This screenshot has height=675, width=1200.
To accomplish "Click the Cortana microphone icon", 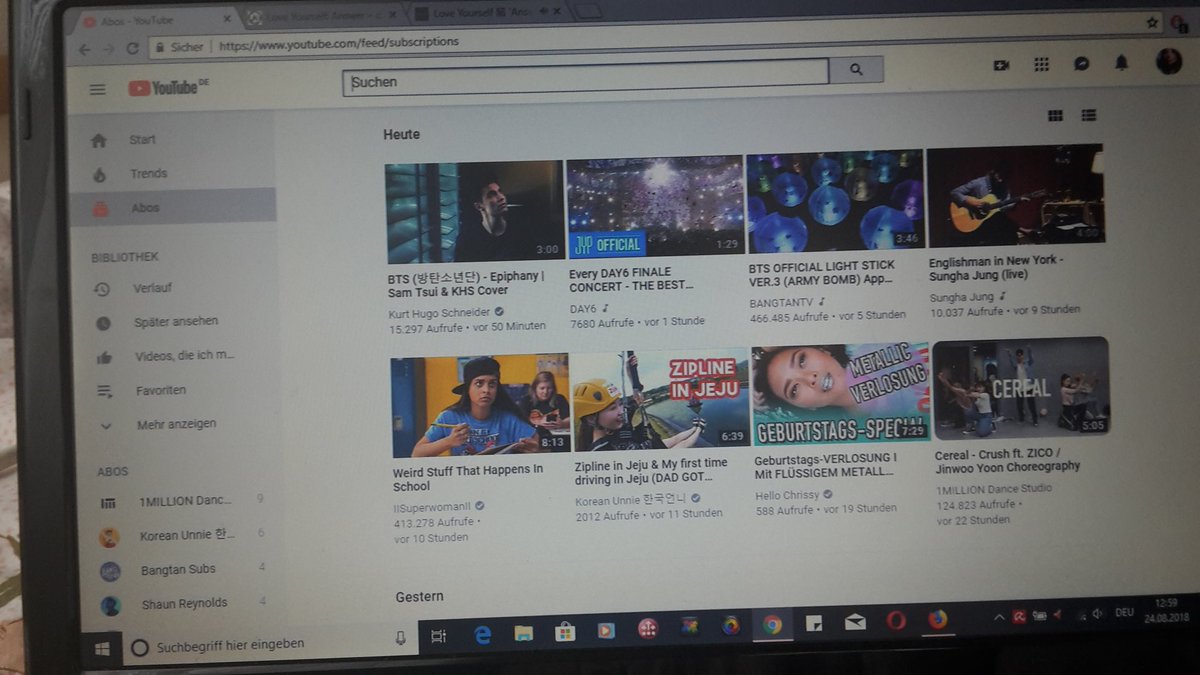I will (x=401, y=638).
